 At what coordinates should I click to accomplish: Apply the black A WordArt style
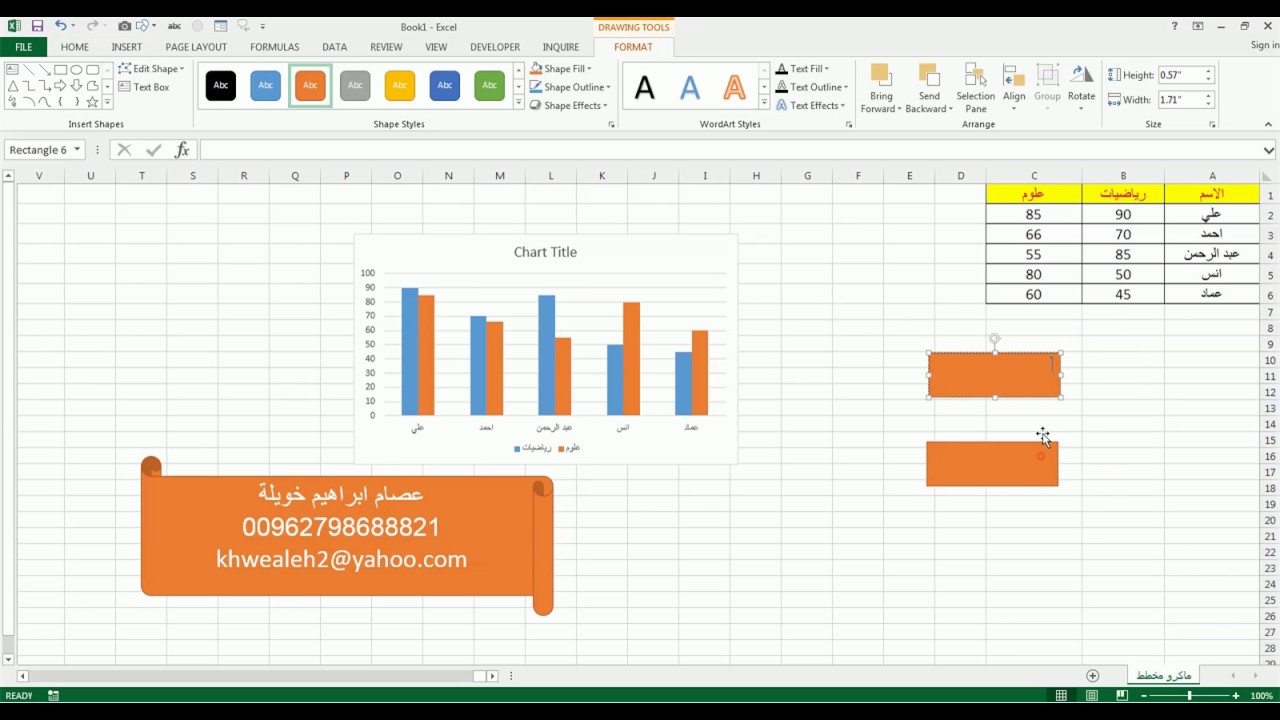(x=645, y=88)
